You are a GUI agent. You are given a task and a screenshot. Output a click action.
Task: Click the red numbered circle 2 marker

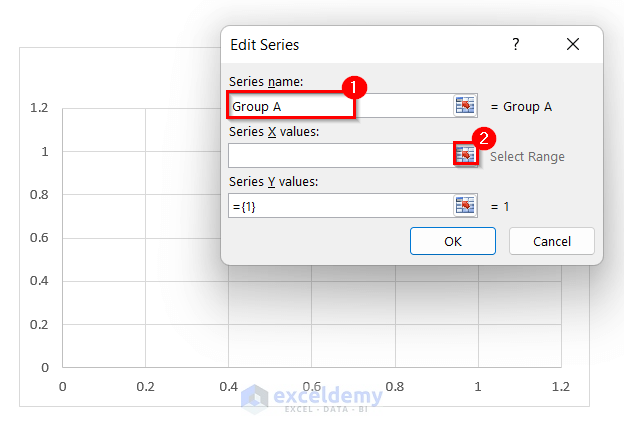(x=484, y=138)
